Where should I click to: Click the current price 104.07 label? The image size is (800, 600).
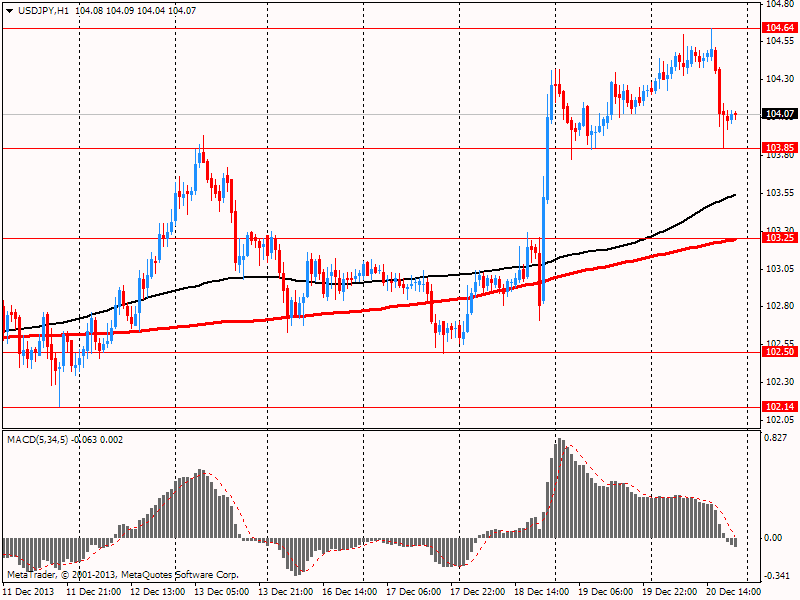point(780,114)
